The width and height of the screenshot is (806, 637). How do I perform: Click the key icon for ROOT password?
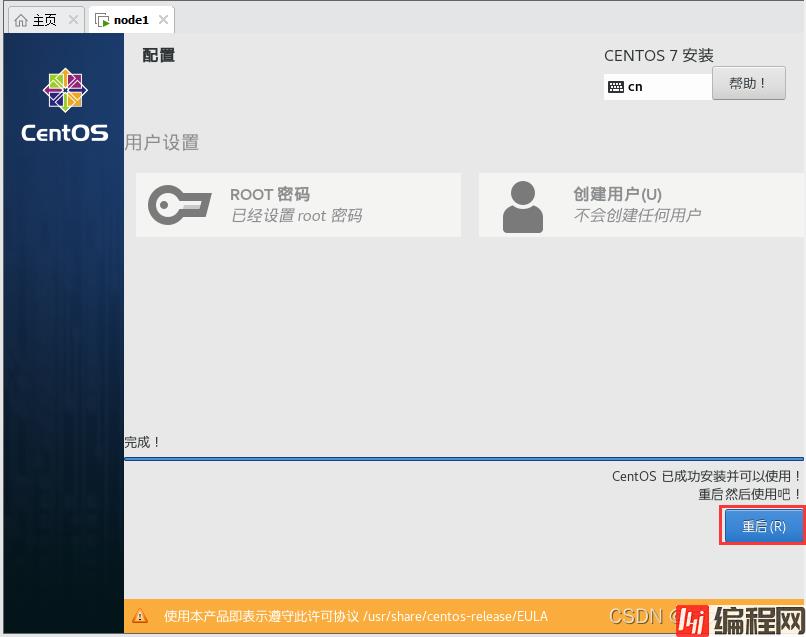click(180, 205)
